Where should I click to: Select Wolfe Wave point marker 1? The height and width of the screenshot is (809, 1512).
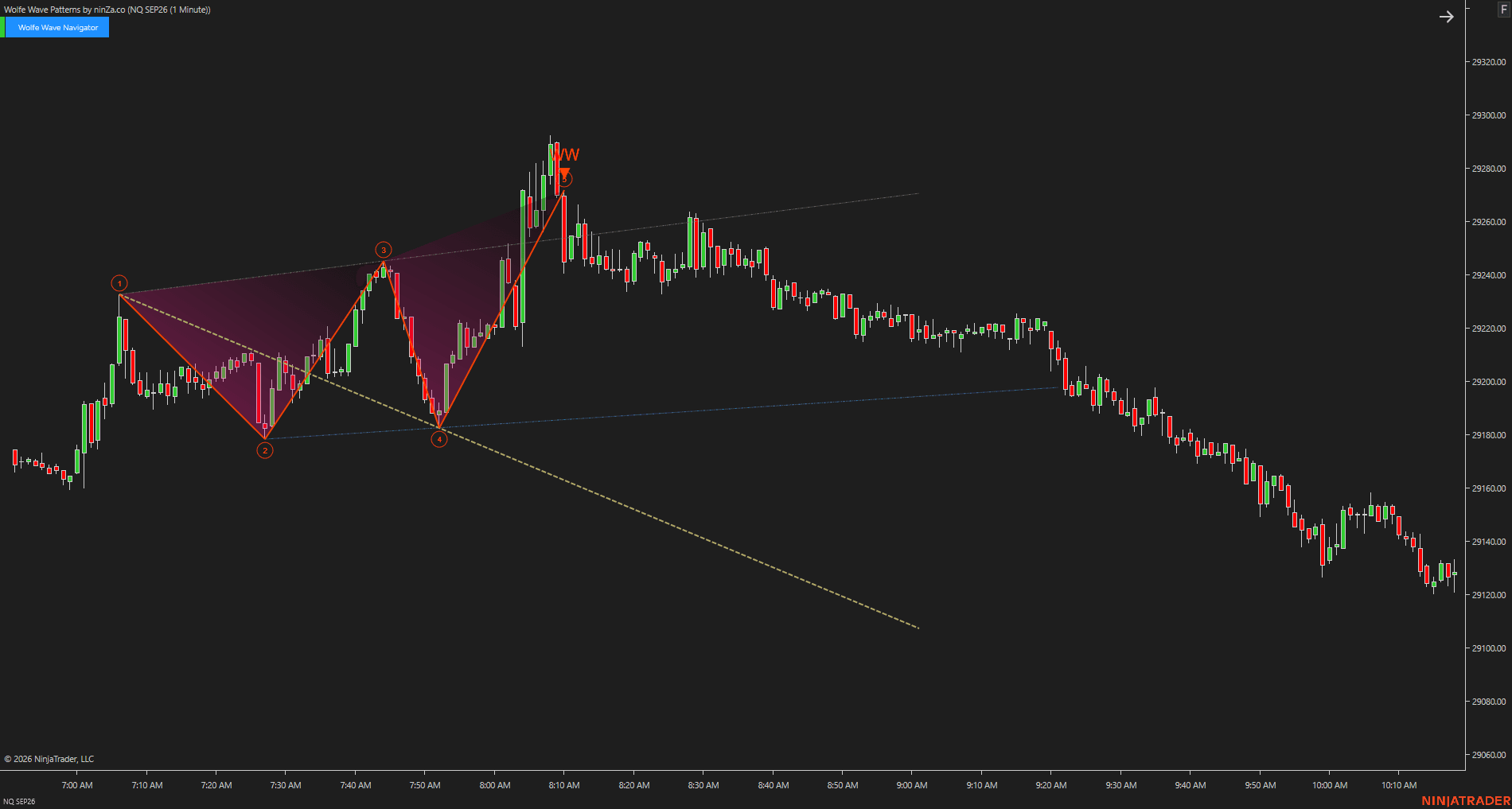click(x=119, y=283)
